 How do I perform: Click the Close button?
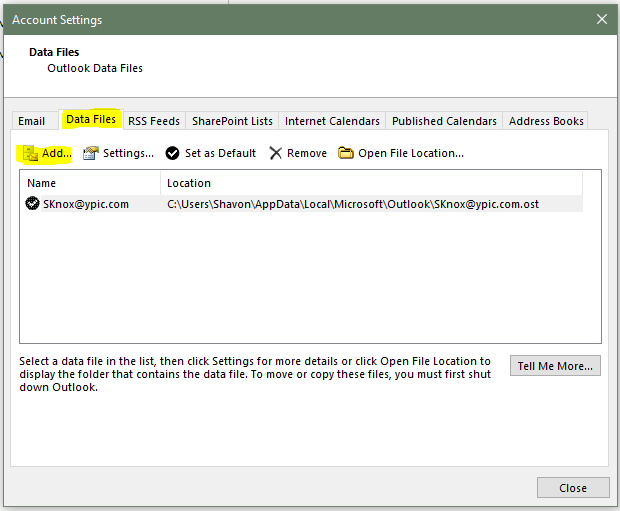(x=573, y=488)
